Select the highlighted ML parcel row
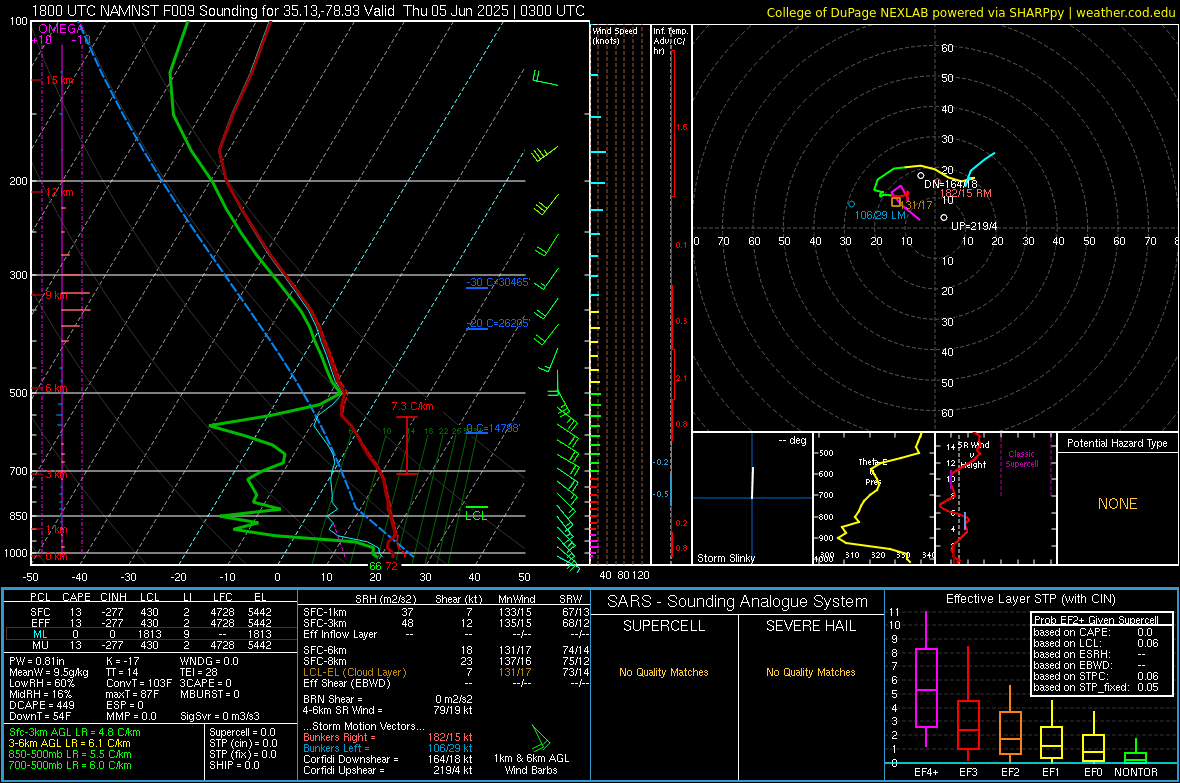Screen dimensions: 1180x783 pyautogui.click(x=151, y=634)
